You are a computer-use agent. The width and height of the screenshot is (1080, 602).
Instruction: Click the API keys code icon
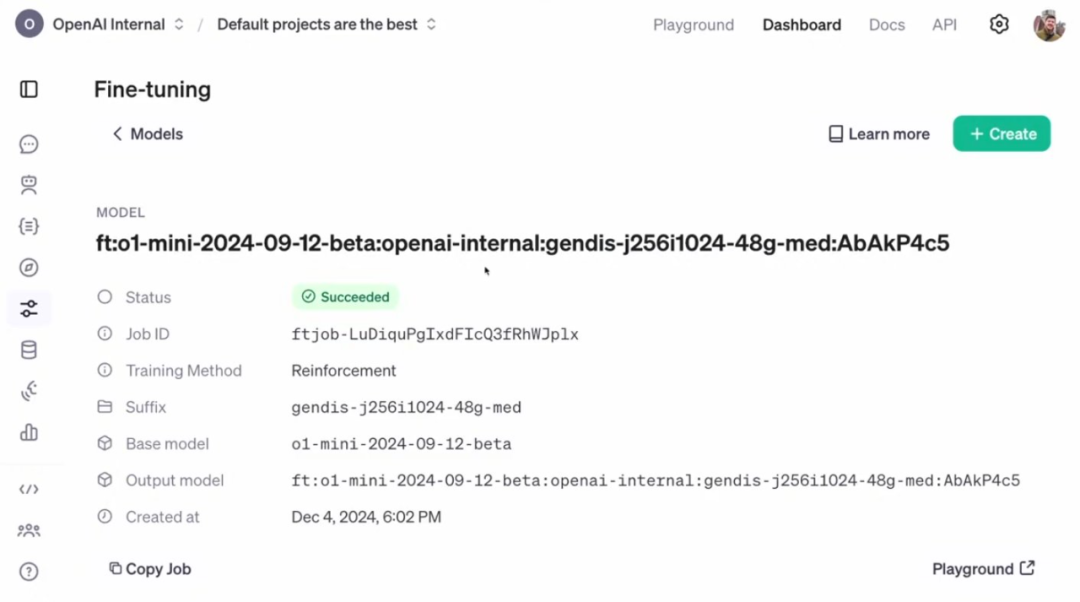[29, 489]
